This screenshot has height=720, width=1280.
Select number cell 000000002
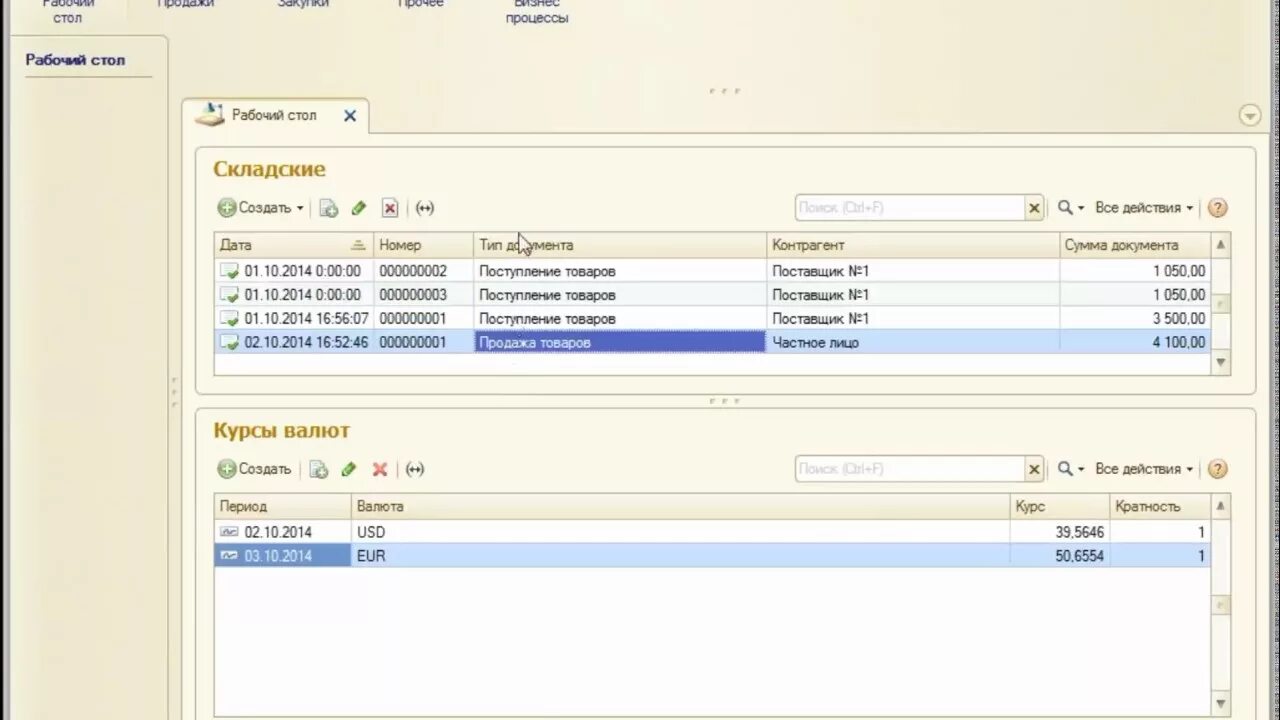[x=424, y=271]
